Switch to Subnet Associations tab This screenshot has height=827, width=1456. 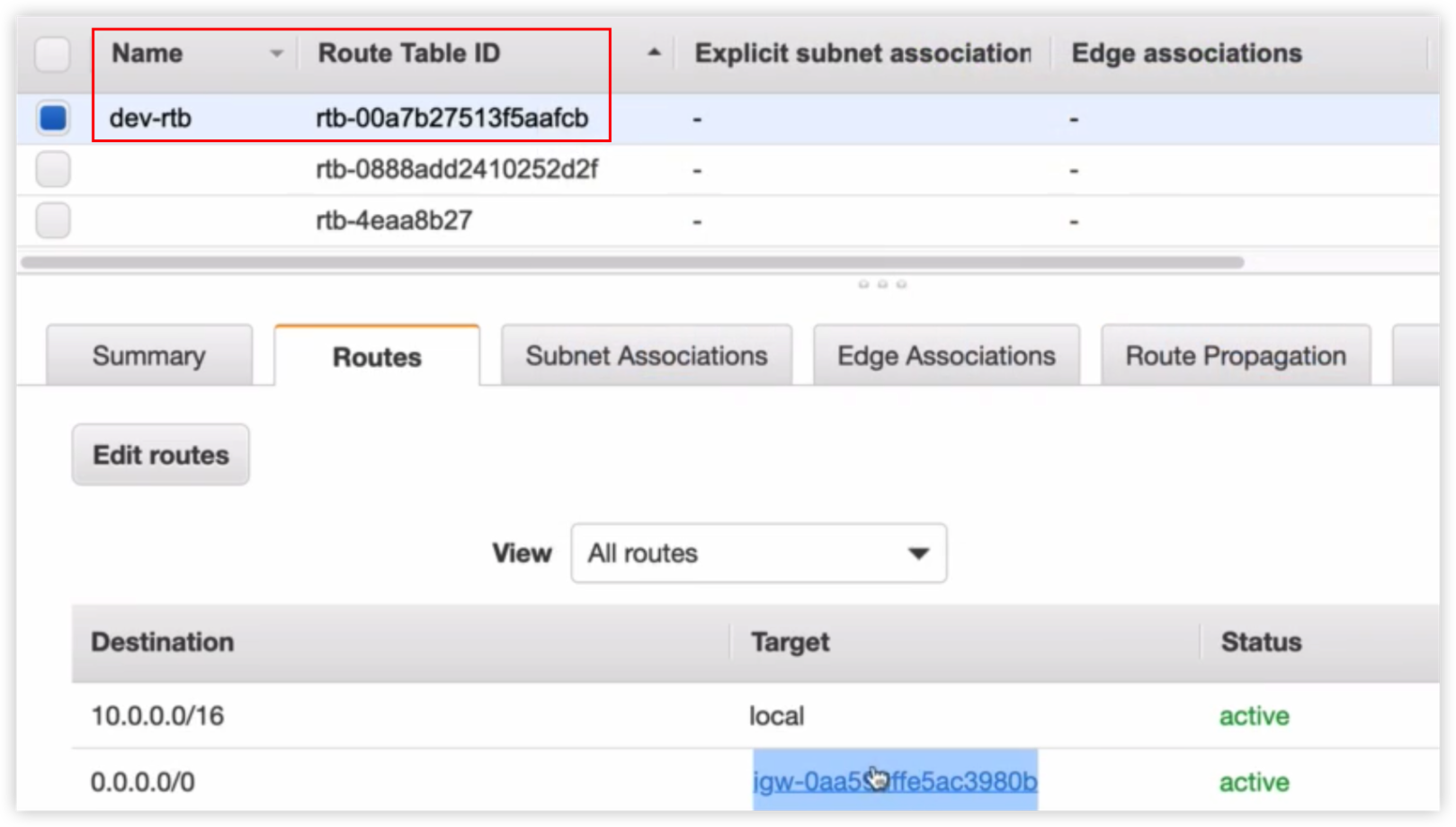tap(647, 356)
